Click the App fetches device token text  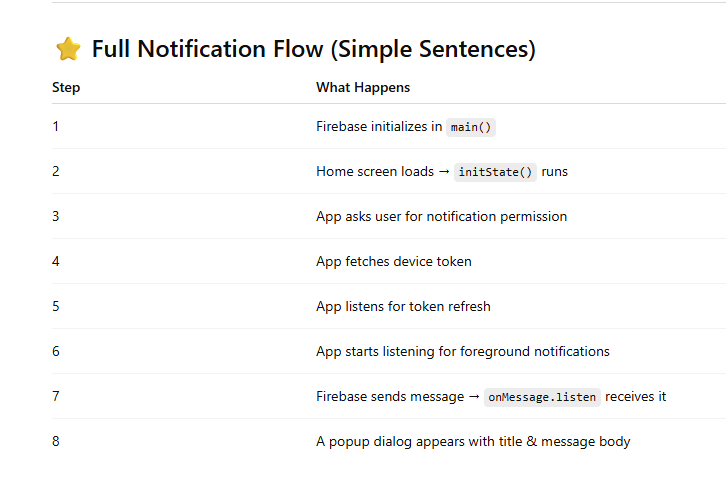pos(393,262)
